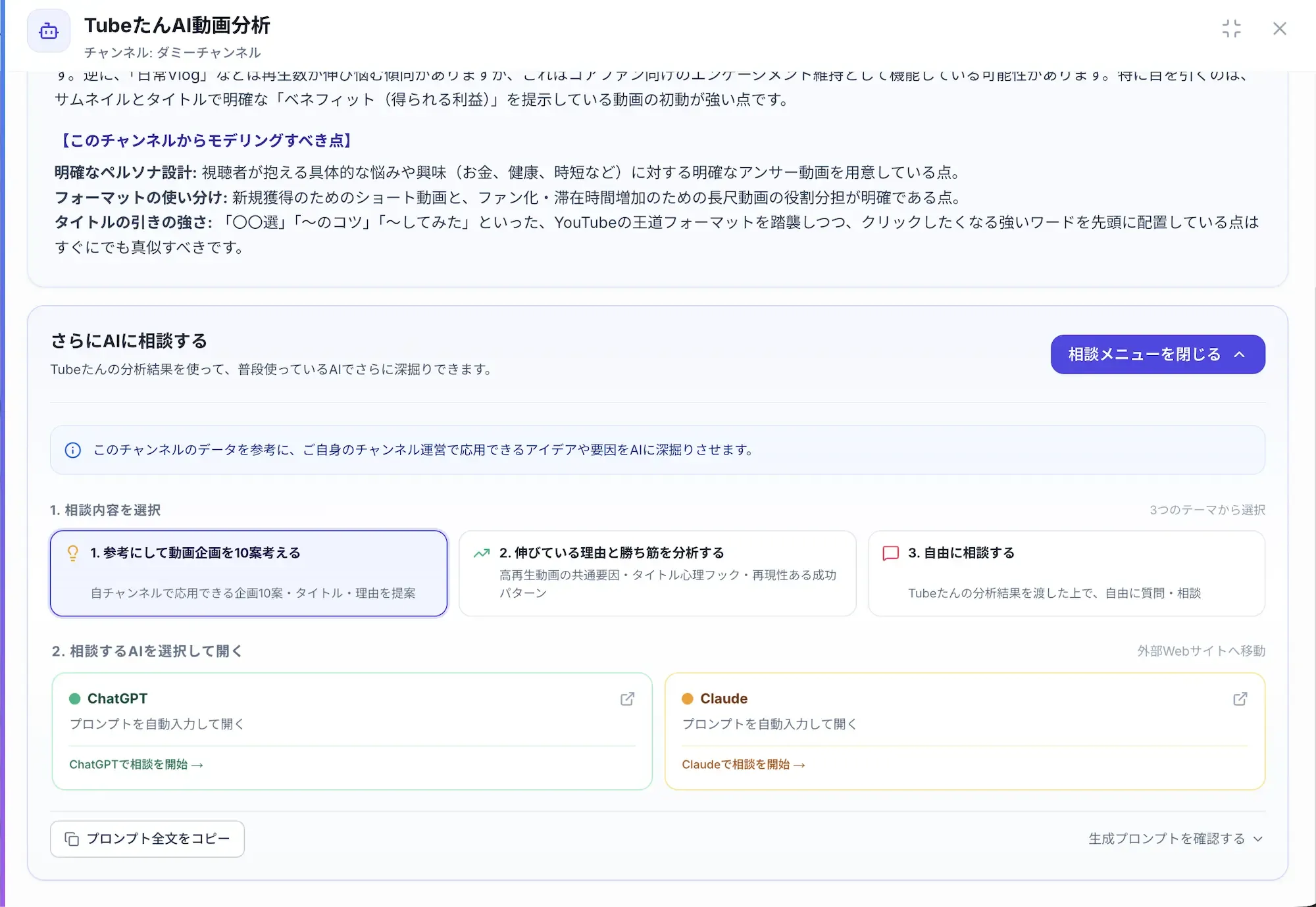Screen dimensions: 1316x907
Task: Click ChatGPTで相談を開始 link
Action: [x=136, y=764]
